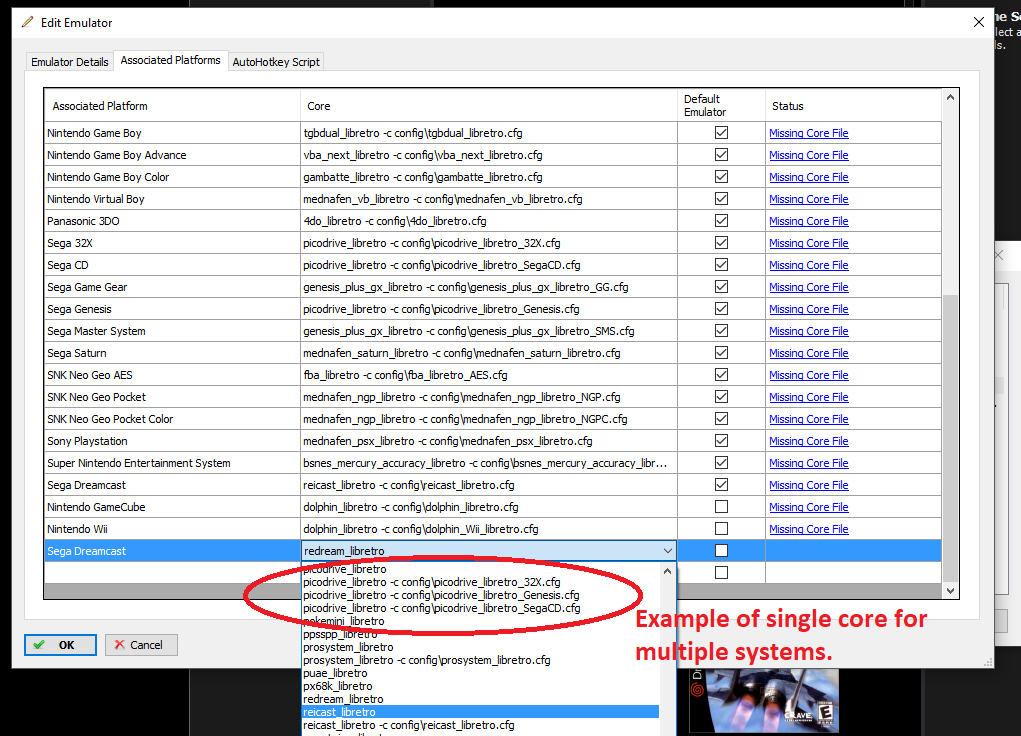Screen dimensions: 1021x736
Task: Toggle default emulator for Sony Playstation
Action: pos(721,441)
